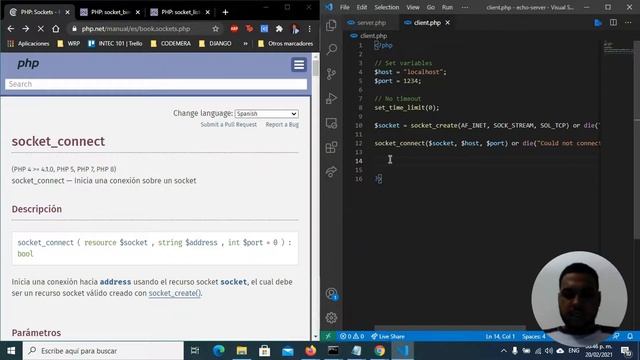The width and height of the screenshot is (640, 360).
Task: Open Source Control view in VS Code
Action: tap(331, 74)
